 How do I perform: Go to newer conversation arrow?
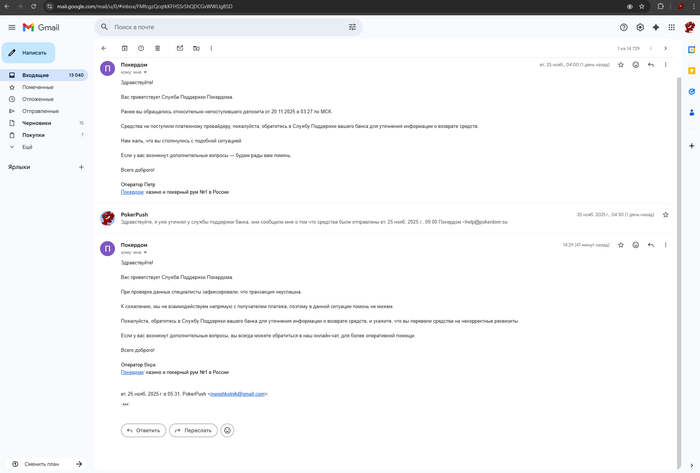point(651,48)
